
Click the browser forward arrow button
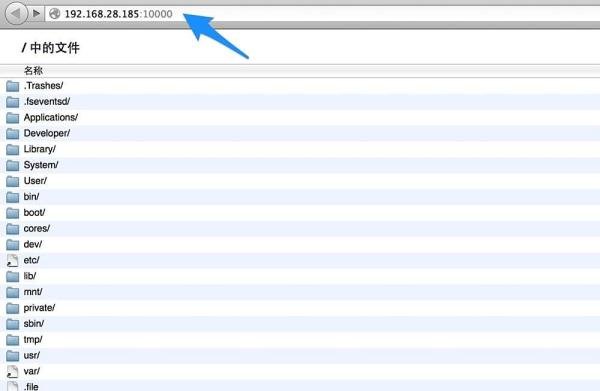click(x=36, y=14)
